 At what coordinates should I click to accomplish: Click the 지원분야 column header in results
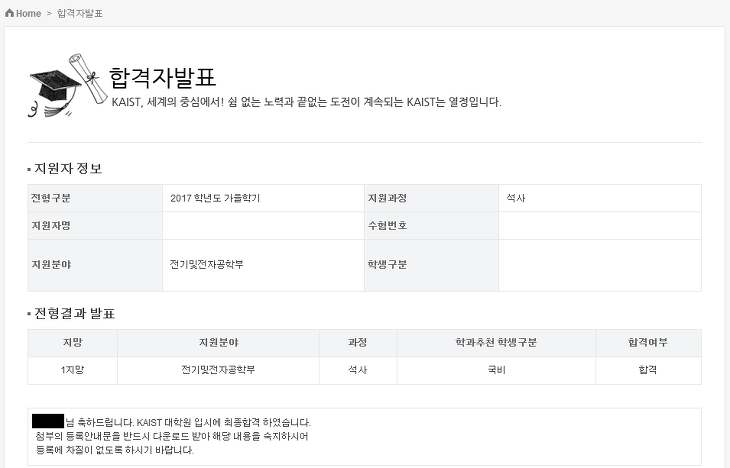[218, 343]
